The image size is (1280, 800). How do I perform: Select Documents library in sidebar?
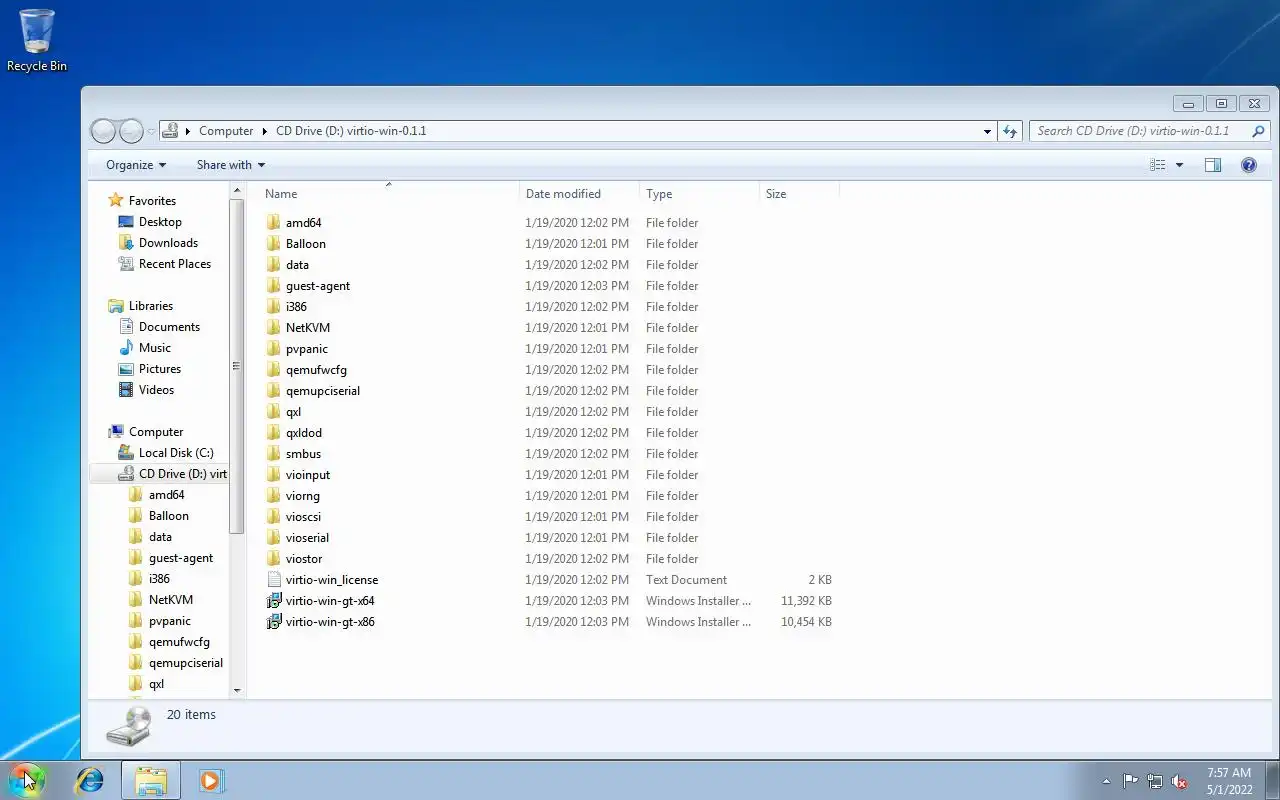tap(169, 327)
